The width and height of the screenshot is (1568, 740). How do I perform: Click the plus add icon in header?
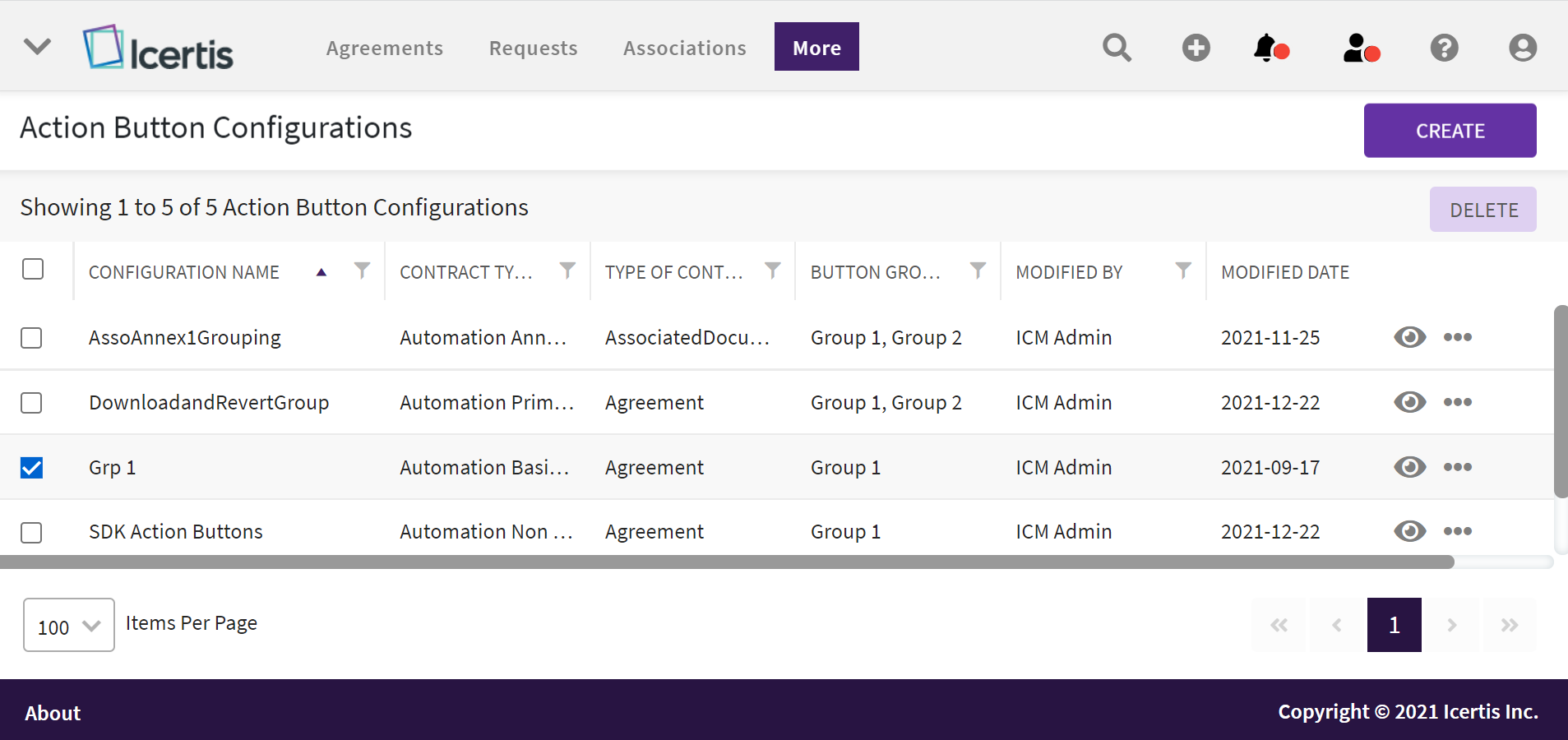(1196, 48)
